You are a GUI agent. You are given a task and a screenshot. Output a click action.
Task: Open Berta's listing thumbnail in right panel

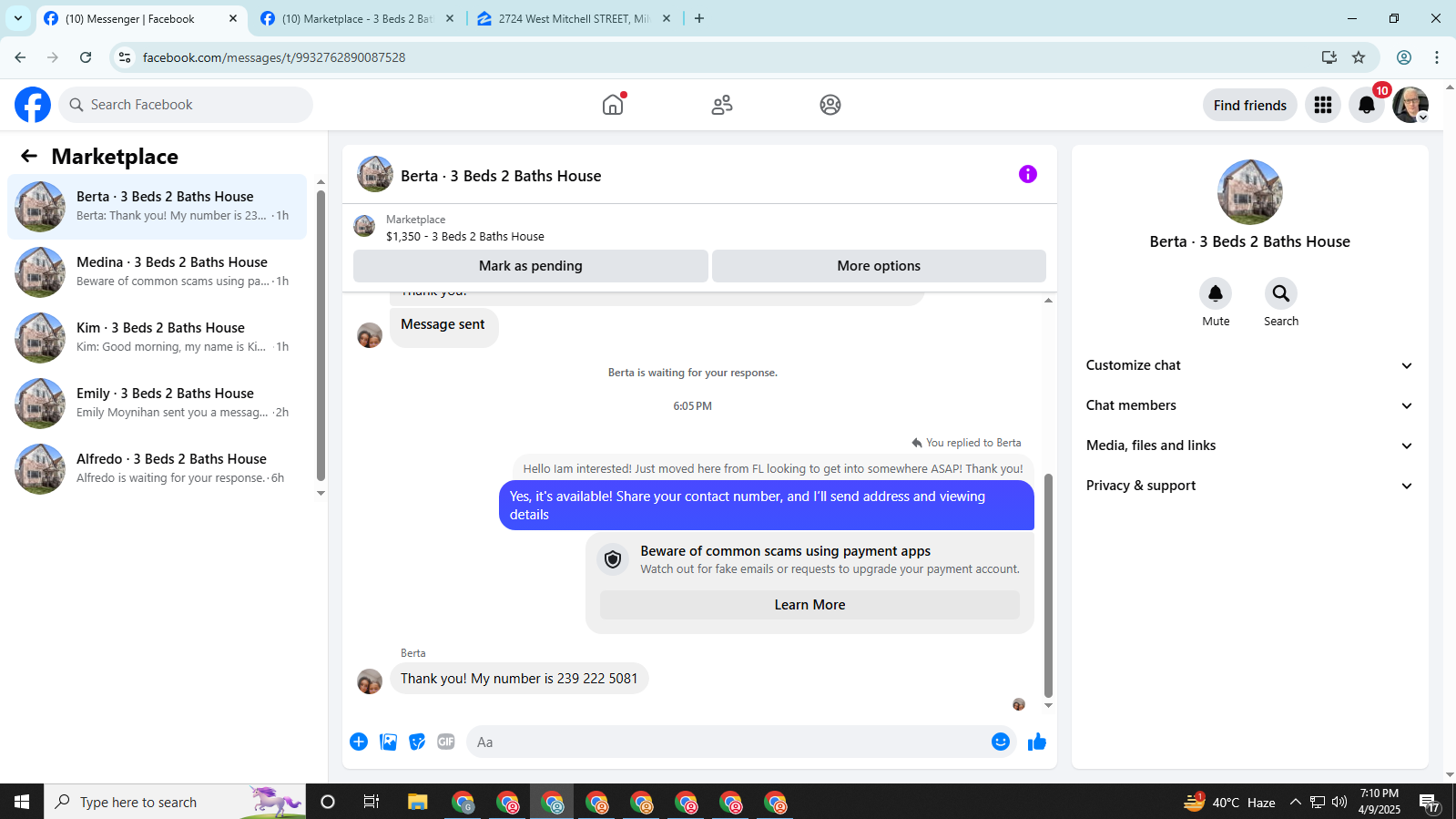[1250, 192]
